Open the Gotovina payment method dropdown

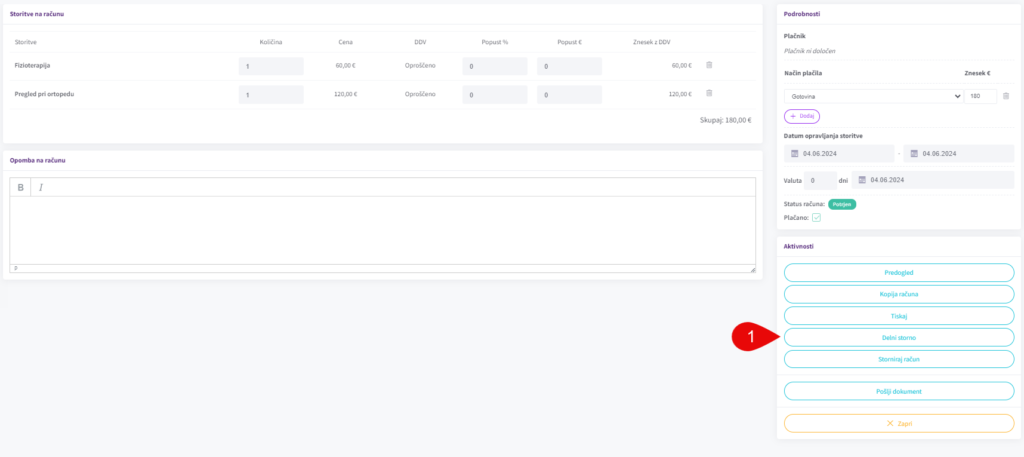tap(872, 96)
